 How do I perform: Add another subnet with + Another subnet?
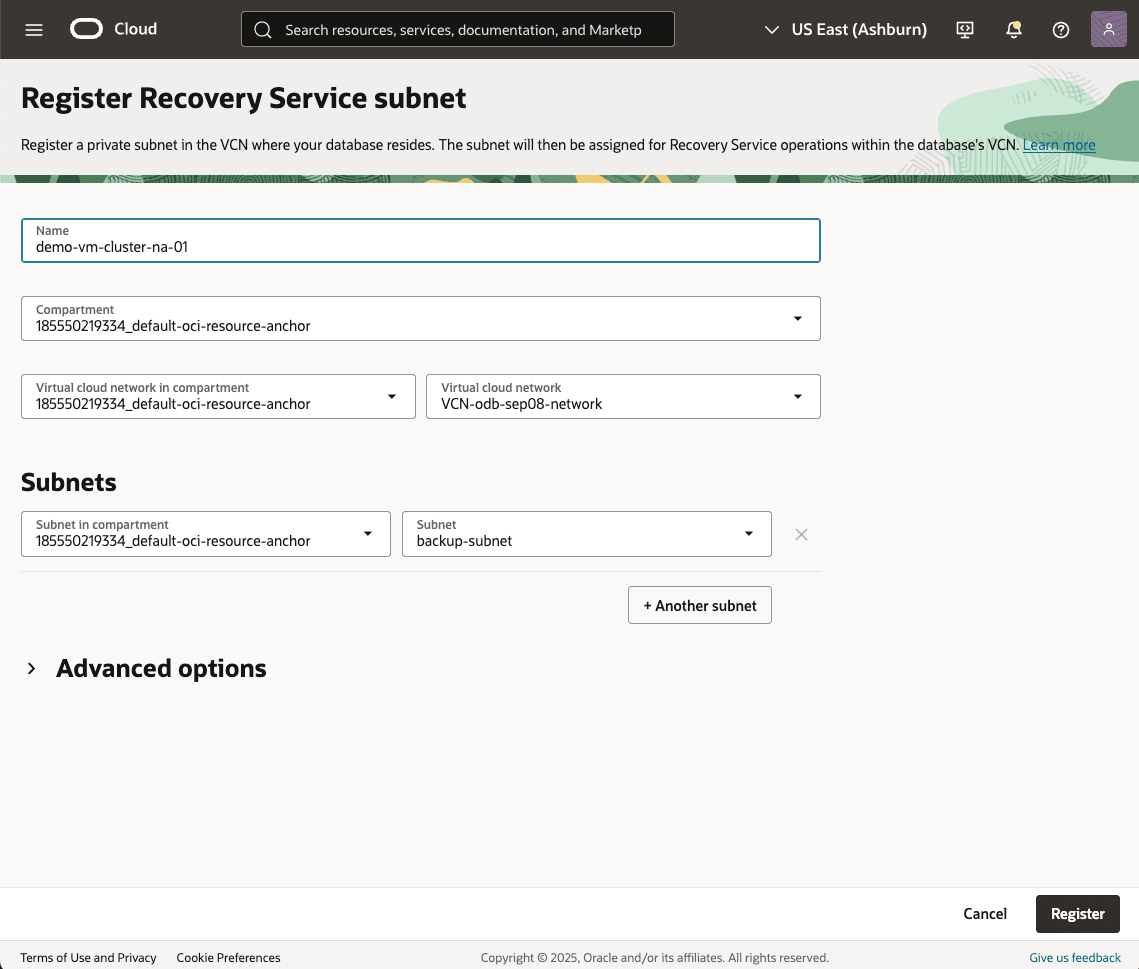point(699,604)
